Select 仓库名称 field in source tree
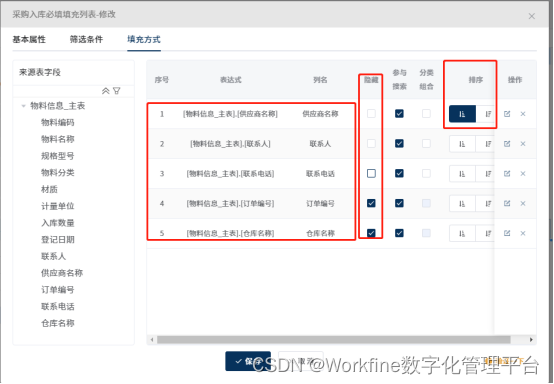Image resolution: width=554 pixels, height=384 pixels. pos(58,323)
